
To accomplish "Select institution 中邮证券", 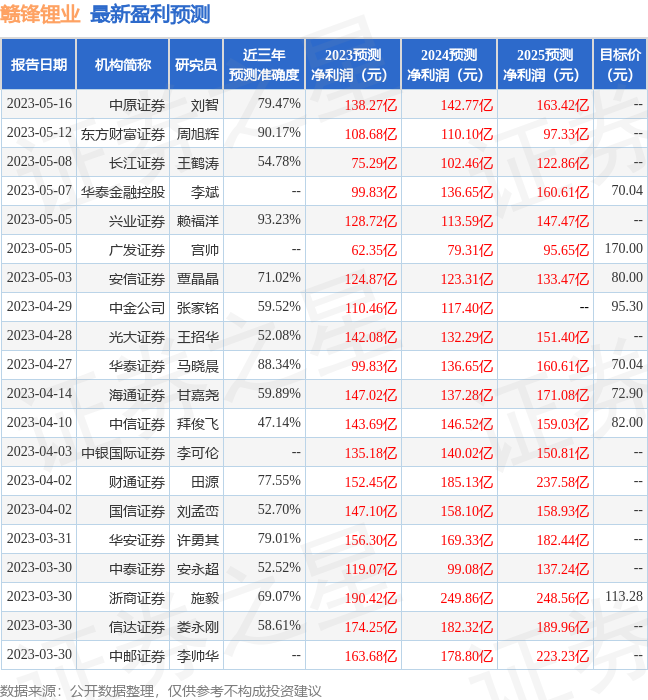I will coord(137,657).
